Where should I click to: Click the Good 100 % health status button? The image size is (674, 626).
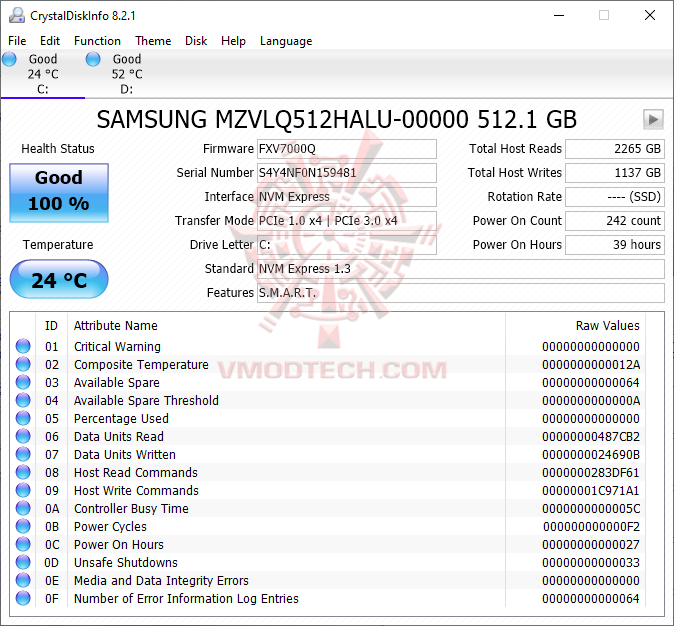pyautogui.click(x=59, y=193)
